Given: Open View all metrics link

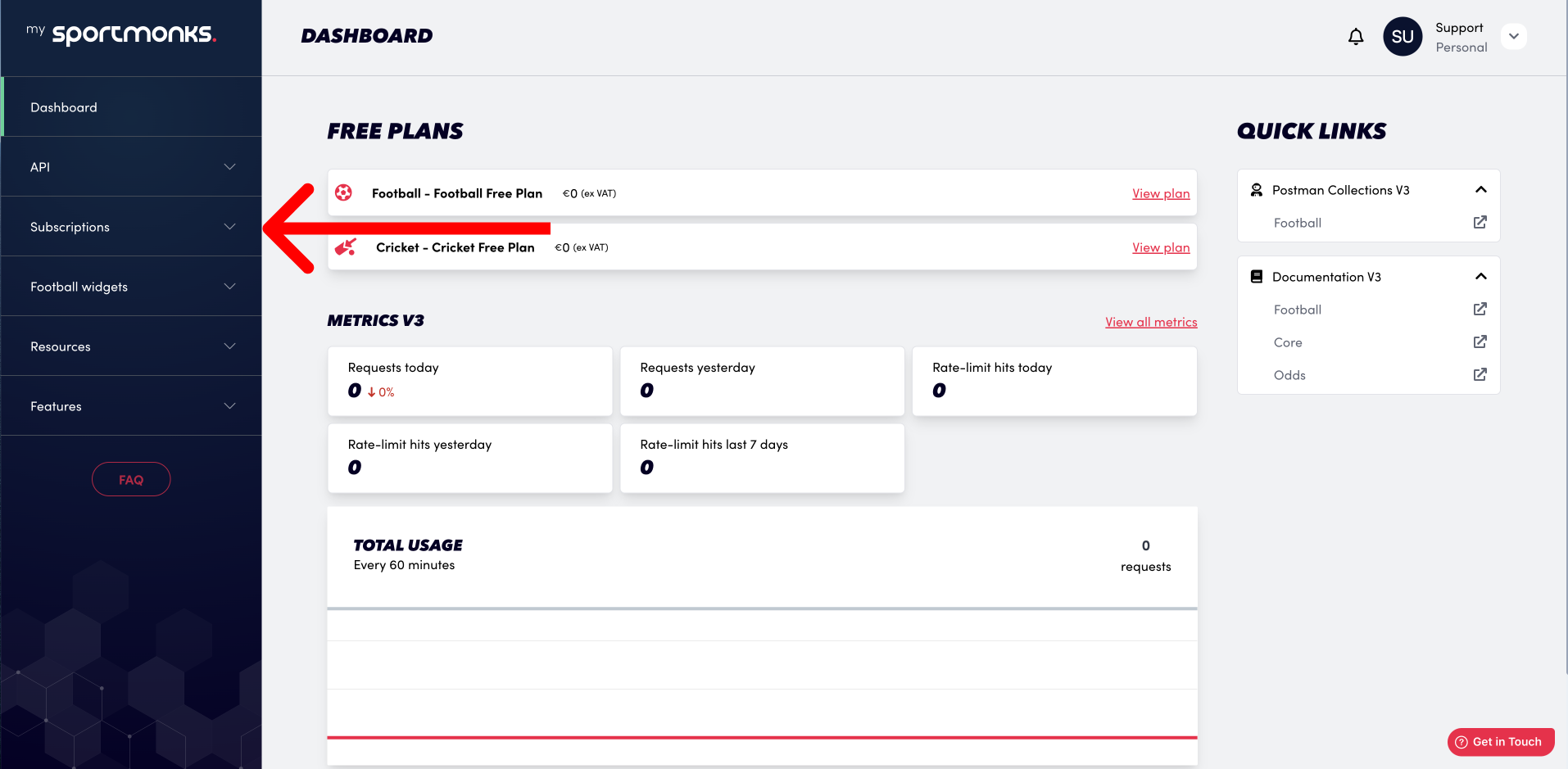Looking at the screenshot, I should (1151, 322).
